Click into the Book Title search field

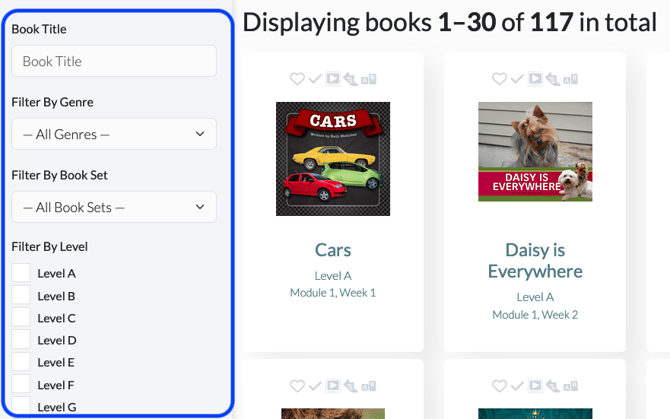114,61
